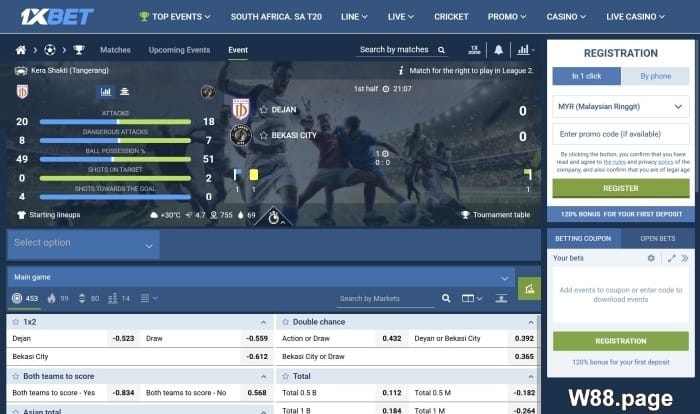This screenshot has height=414, width=700.
Task: Click the green REGISTER button
Action: [x=621, y=188]
